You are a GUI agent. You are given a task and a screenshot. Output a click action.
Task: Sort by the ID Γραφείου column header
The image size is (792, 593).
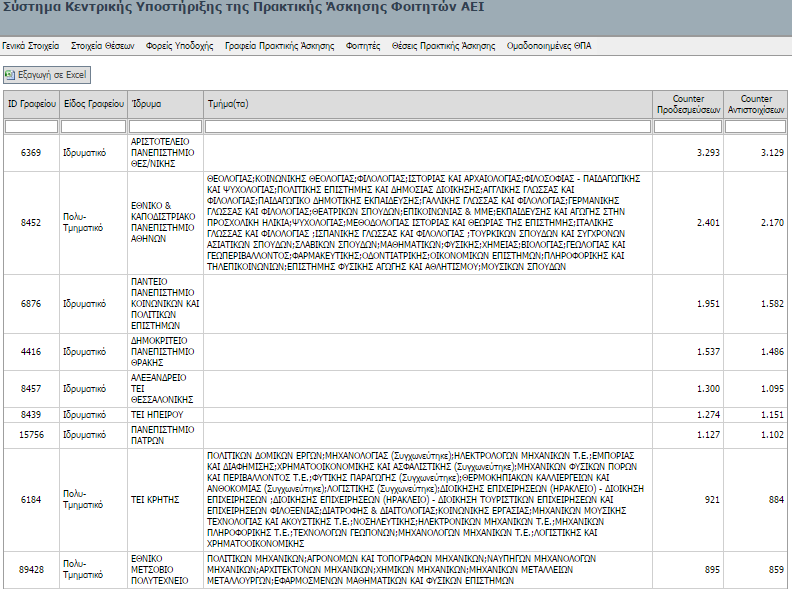pos(31,104)
